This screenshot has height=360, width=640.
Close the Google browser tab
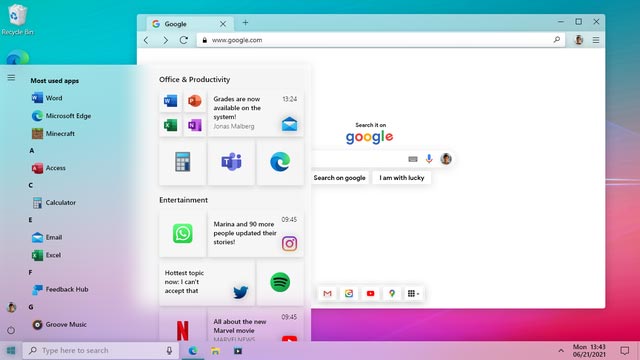(x=223, y=24)
